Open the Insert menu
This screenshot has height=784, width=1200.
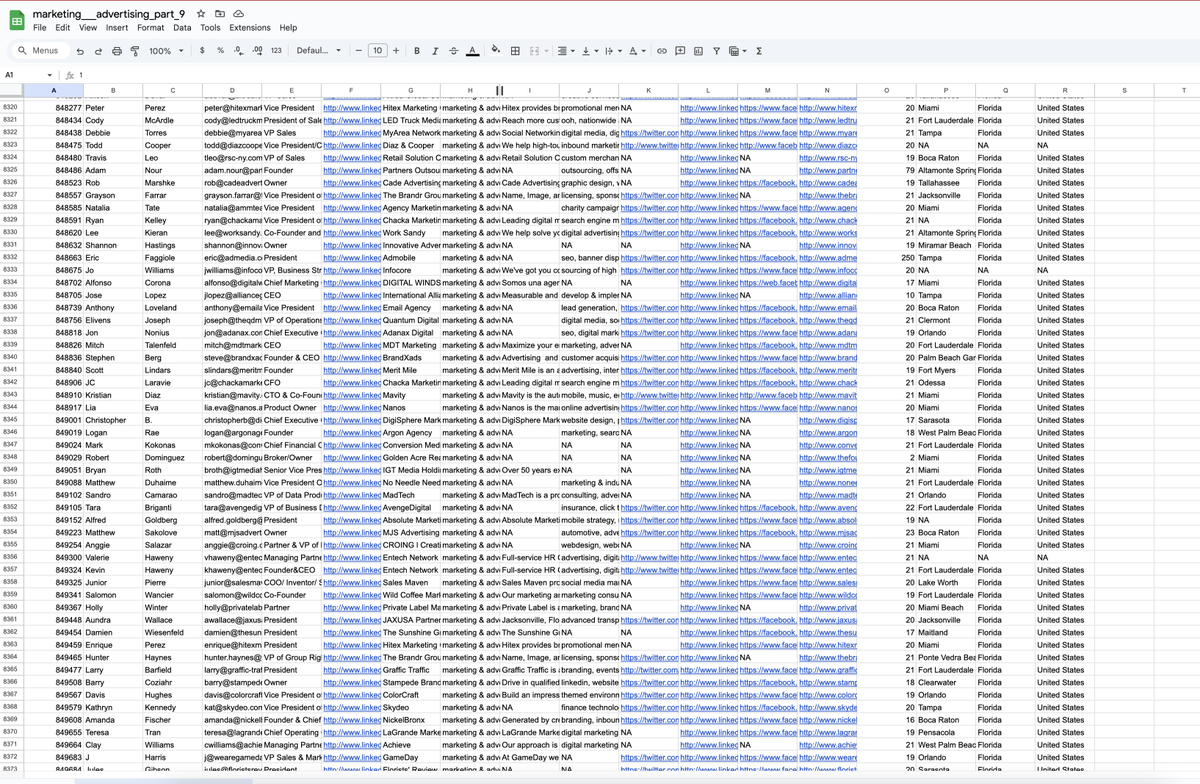[117, 28]
